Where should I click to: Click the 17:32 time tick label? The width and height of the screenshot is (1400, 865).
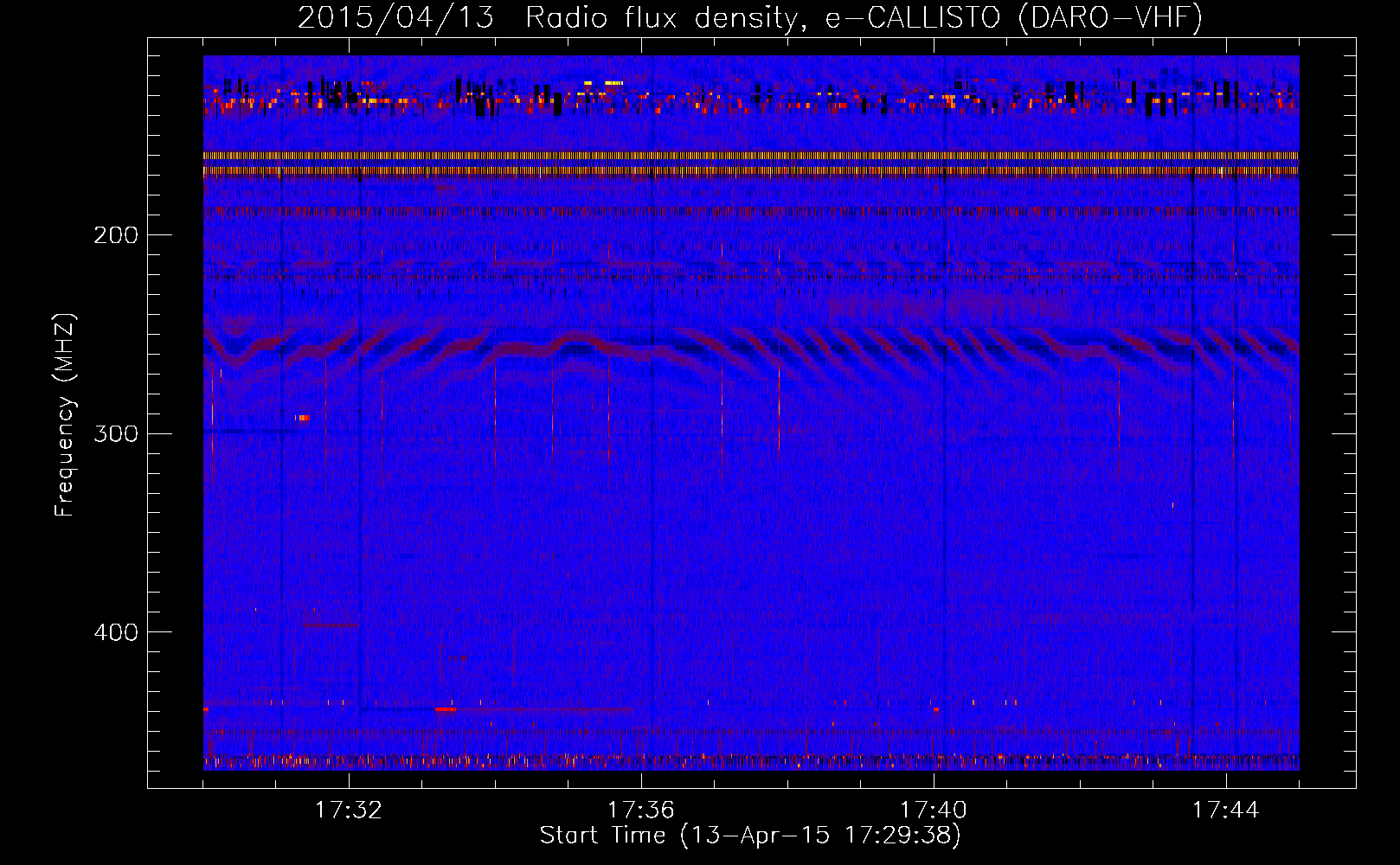pyautogui.click(x=349, y=811)
